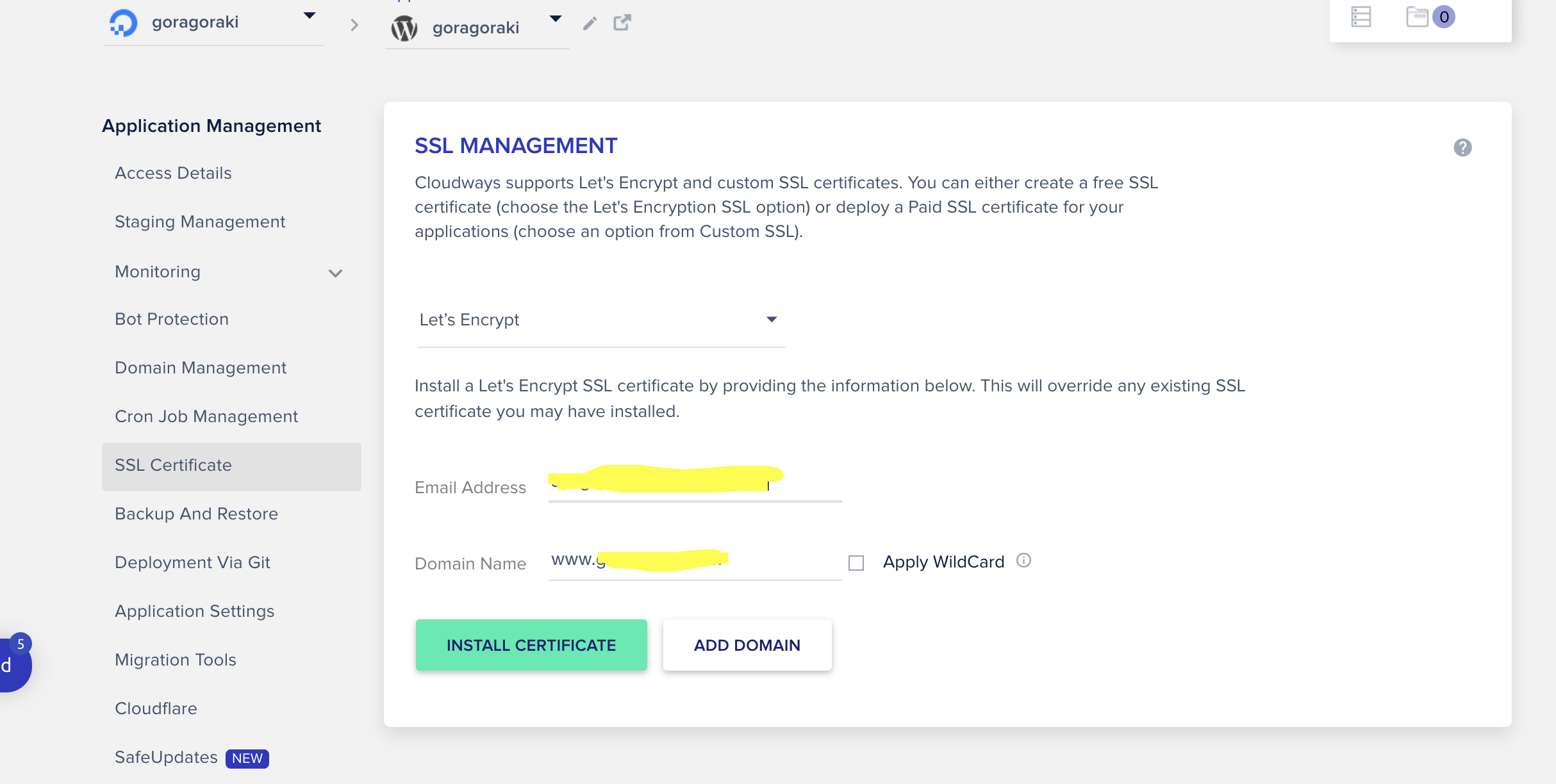
Task: Go to Domain Management in sidebar
Action: [201, 368]
